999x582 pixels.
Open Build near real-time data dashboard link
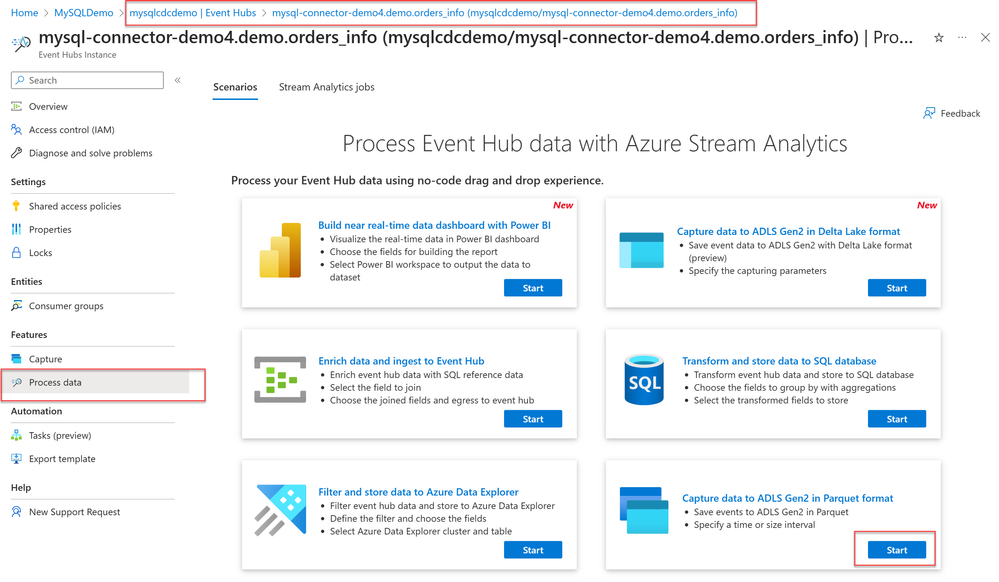point(435,225)
